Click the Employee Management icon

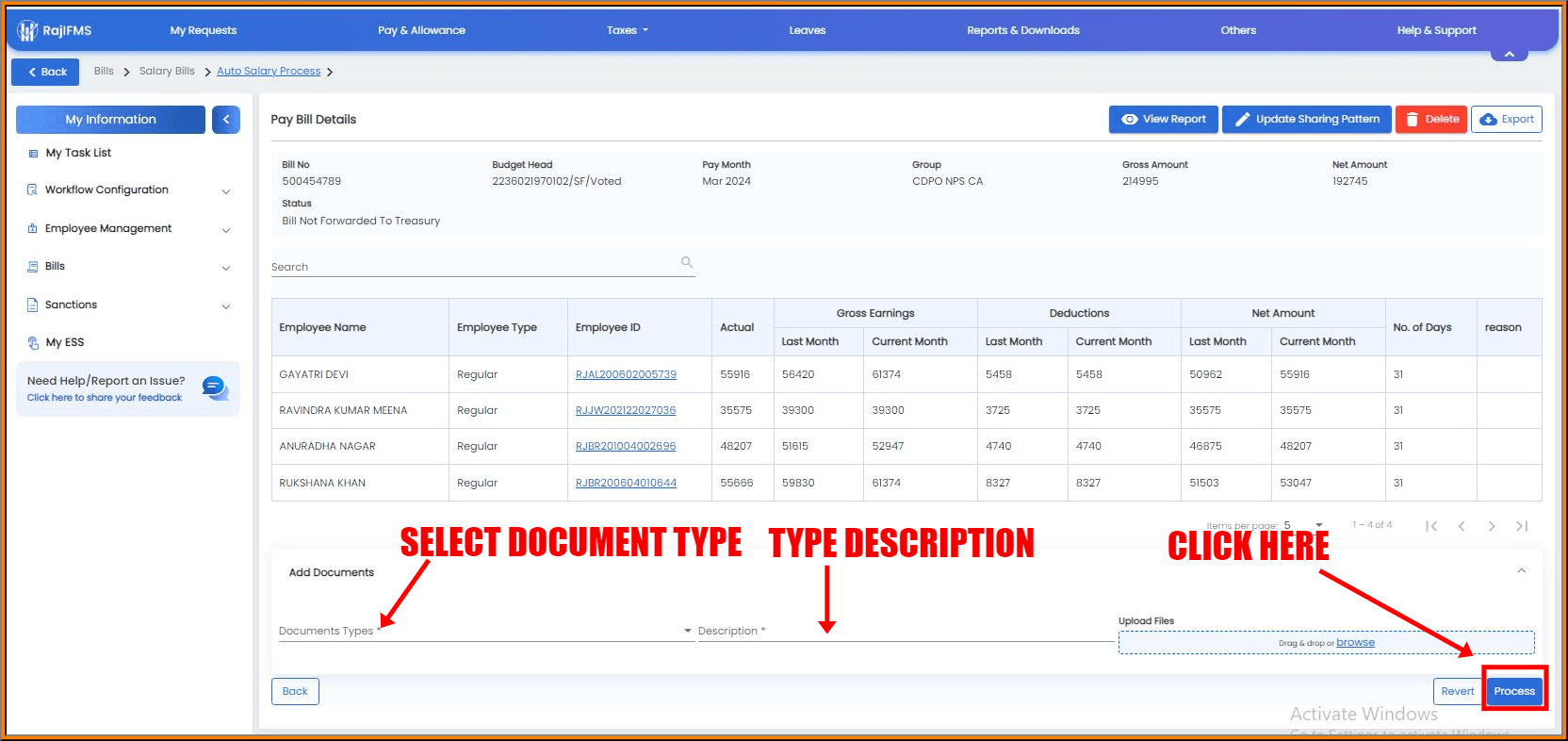pyautogui.click(x=33, y=228)
